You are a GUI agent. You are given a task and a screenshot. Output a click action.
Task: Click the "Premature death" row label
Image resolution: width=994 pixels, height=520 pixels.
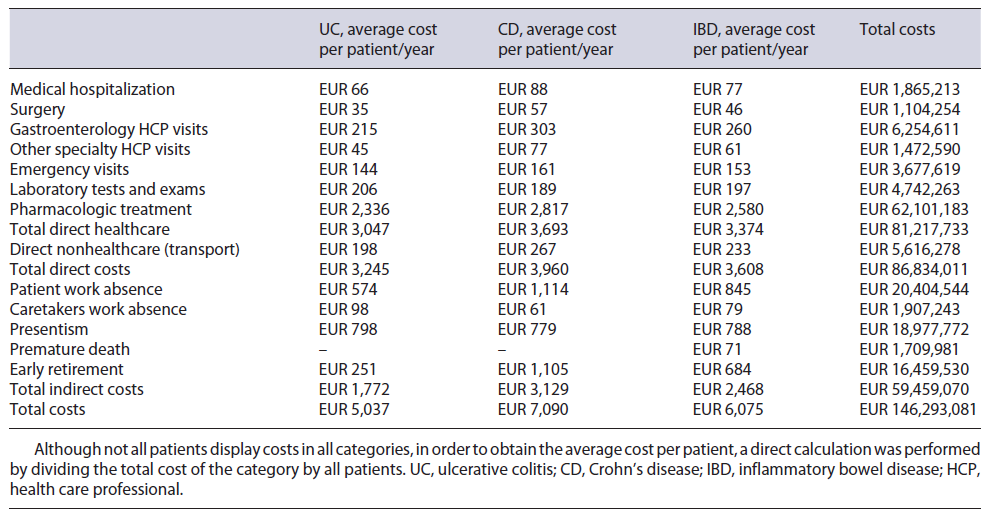tap(70, 349)
